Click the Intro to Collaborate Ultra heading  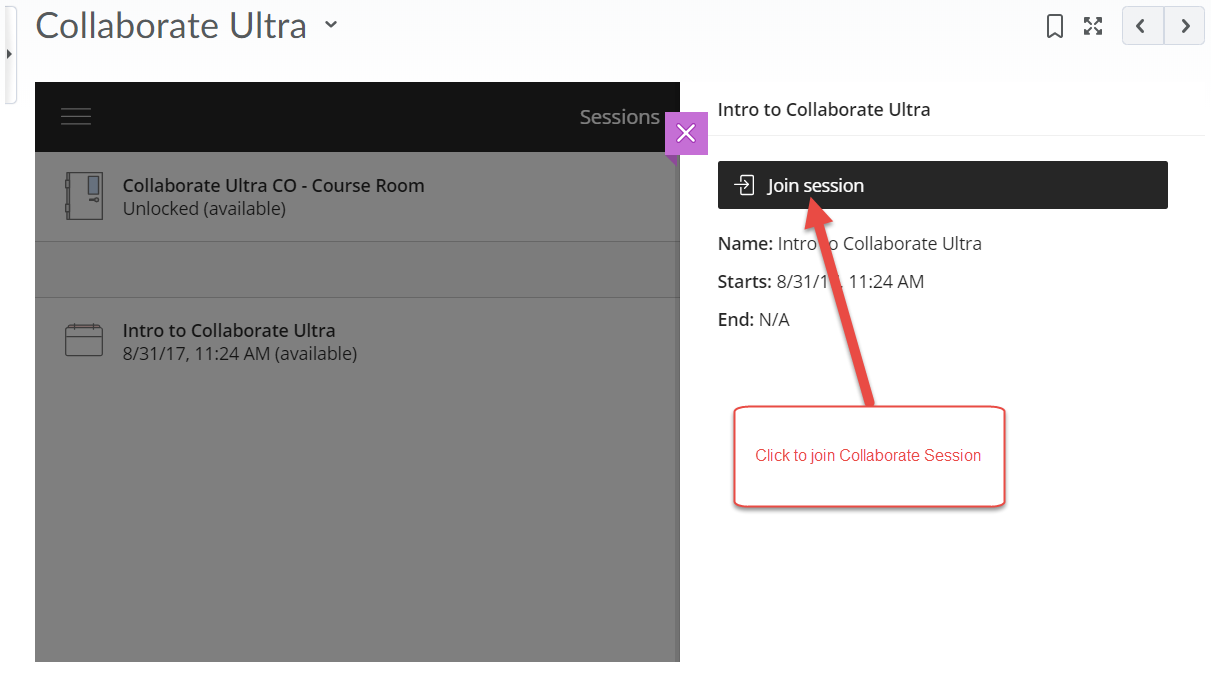pyautogui.click(x=824, y=109)
